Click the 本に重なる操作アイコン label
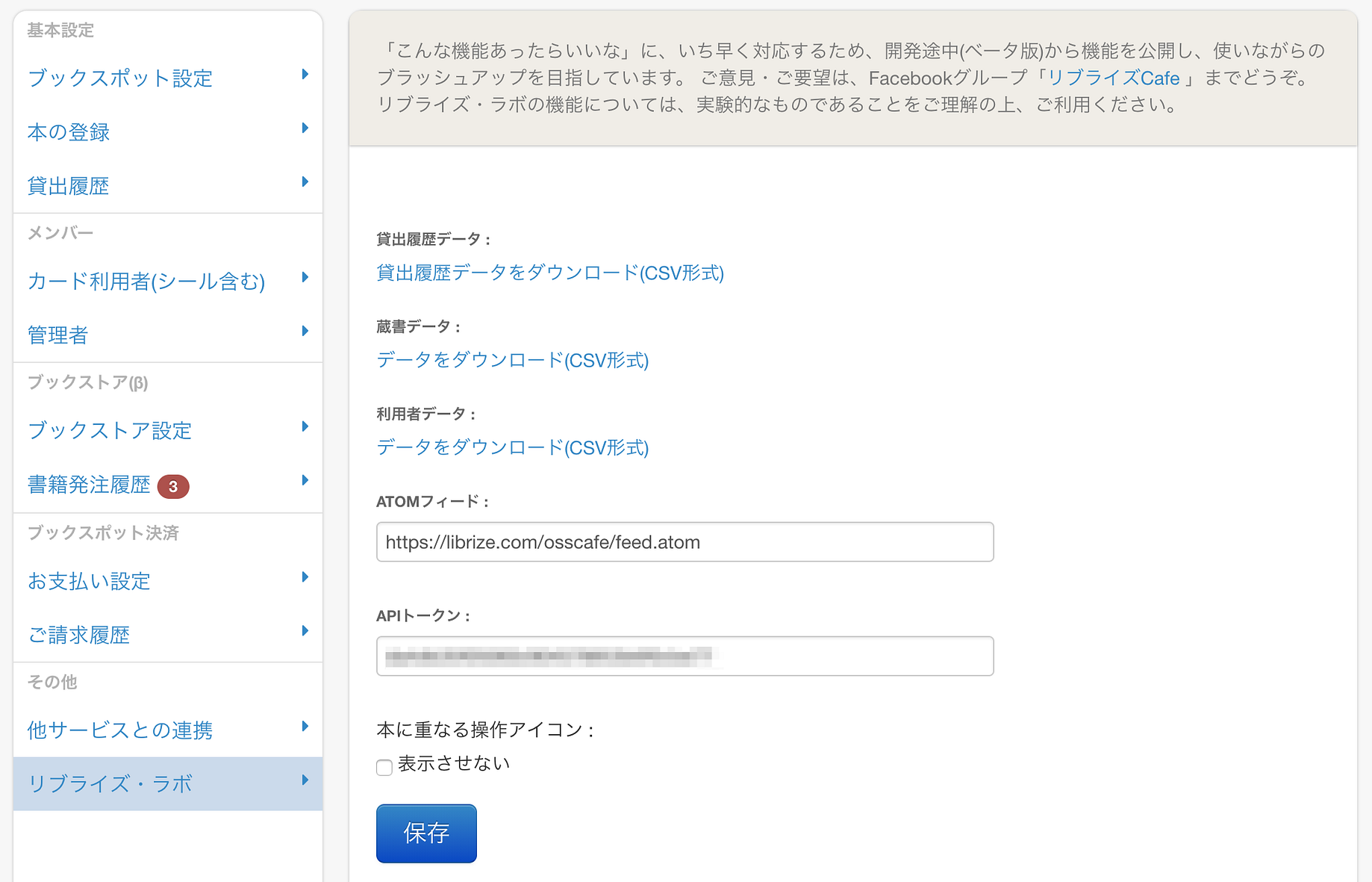Screen dimensions: 1372x882 click(485, 730)
